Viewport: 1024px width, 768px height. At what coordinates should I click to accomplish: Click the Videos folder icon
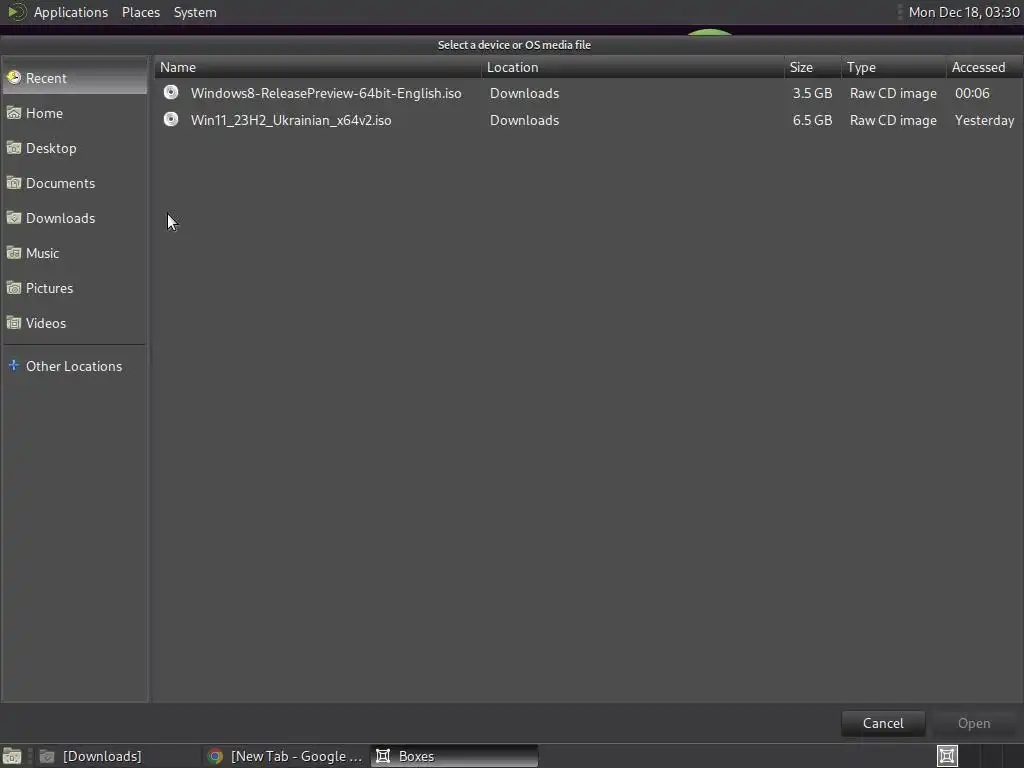pos(14,323)
